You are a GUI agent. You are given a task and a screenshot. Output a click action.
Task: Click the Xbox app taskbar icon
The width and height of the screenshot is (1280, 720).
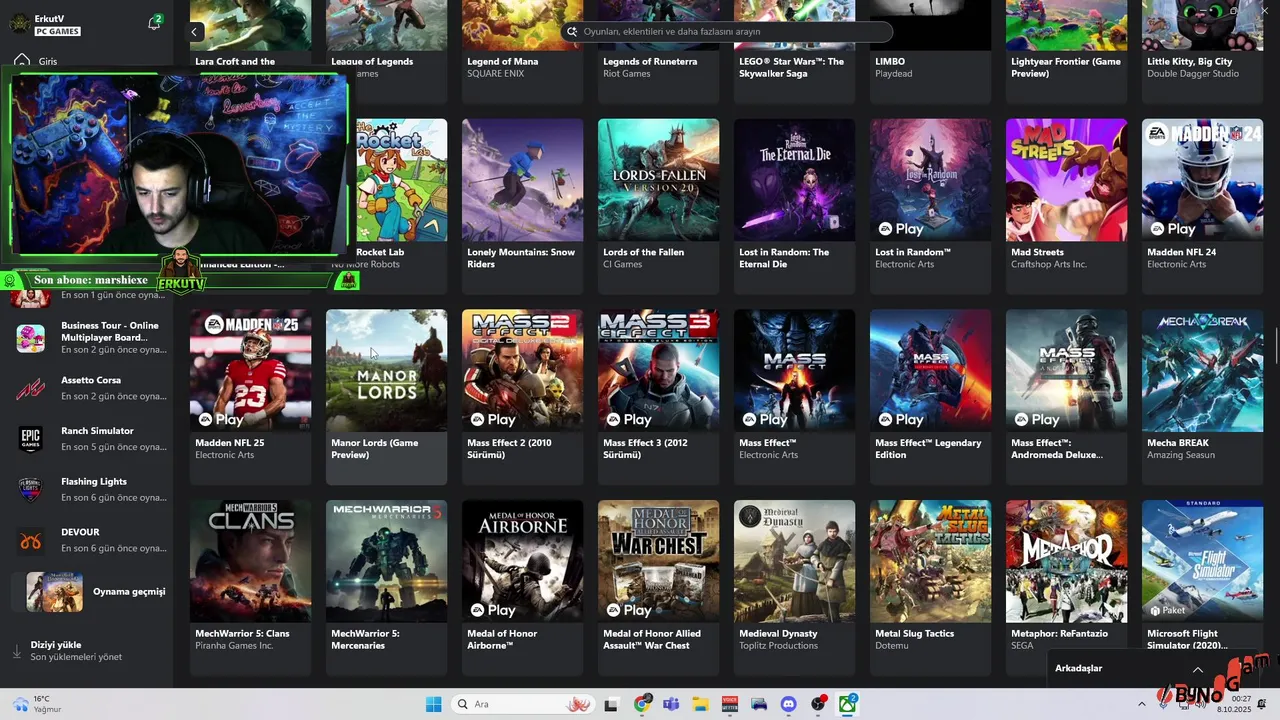(847, 704)
